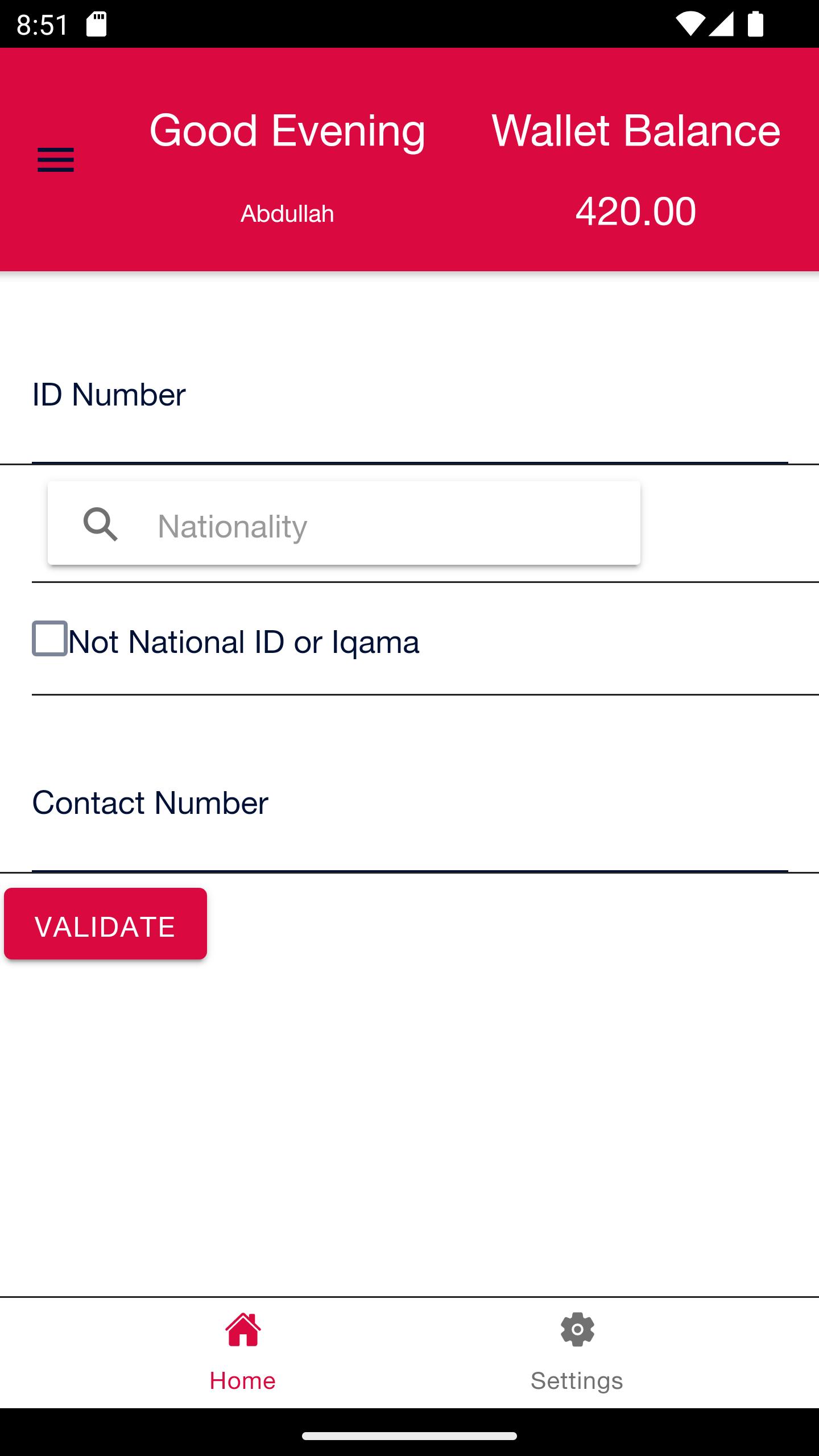Tap the Home house icon
Viewport: 819px width, 1456px height.
pos(243,1330)
